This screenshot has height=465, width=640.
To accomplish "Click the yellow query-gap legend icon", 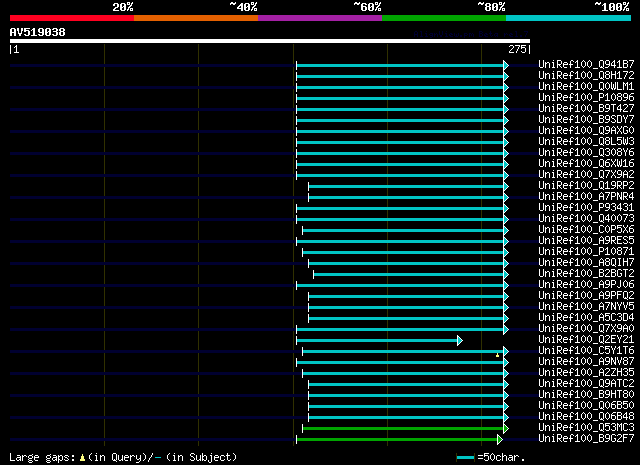I will tap(82, 458).
